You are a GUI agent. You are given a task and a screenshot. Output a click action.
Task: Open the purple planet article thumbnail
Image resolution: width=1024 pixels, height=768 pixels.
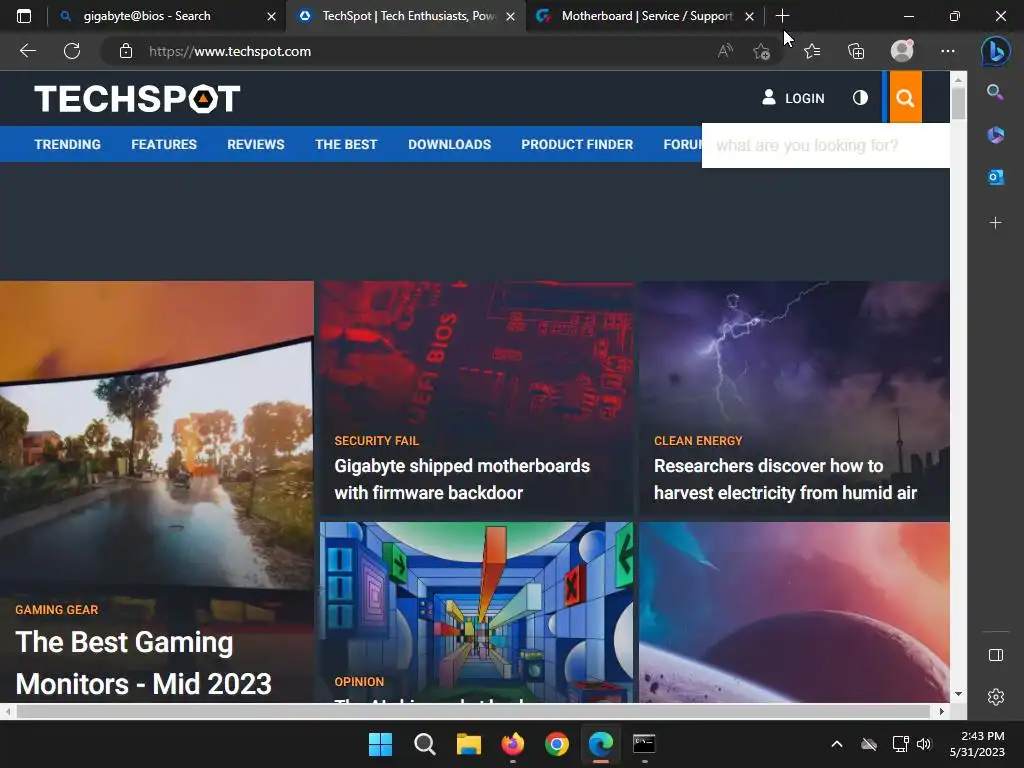click(794, 612)
